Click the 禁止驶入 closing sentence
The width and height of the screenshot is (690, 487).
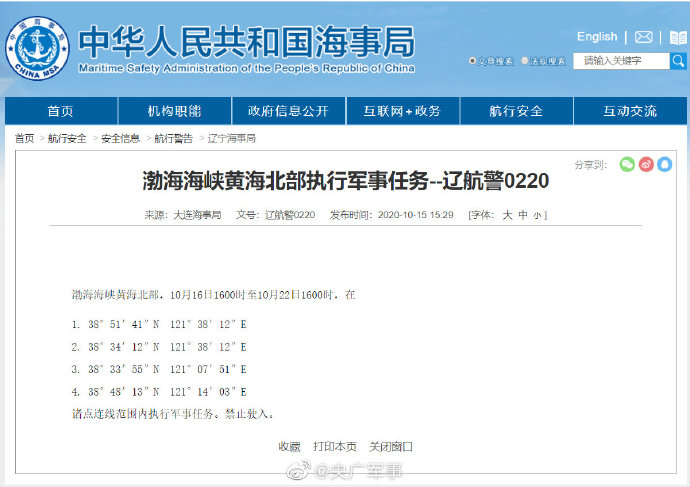[172, 414]
